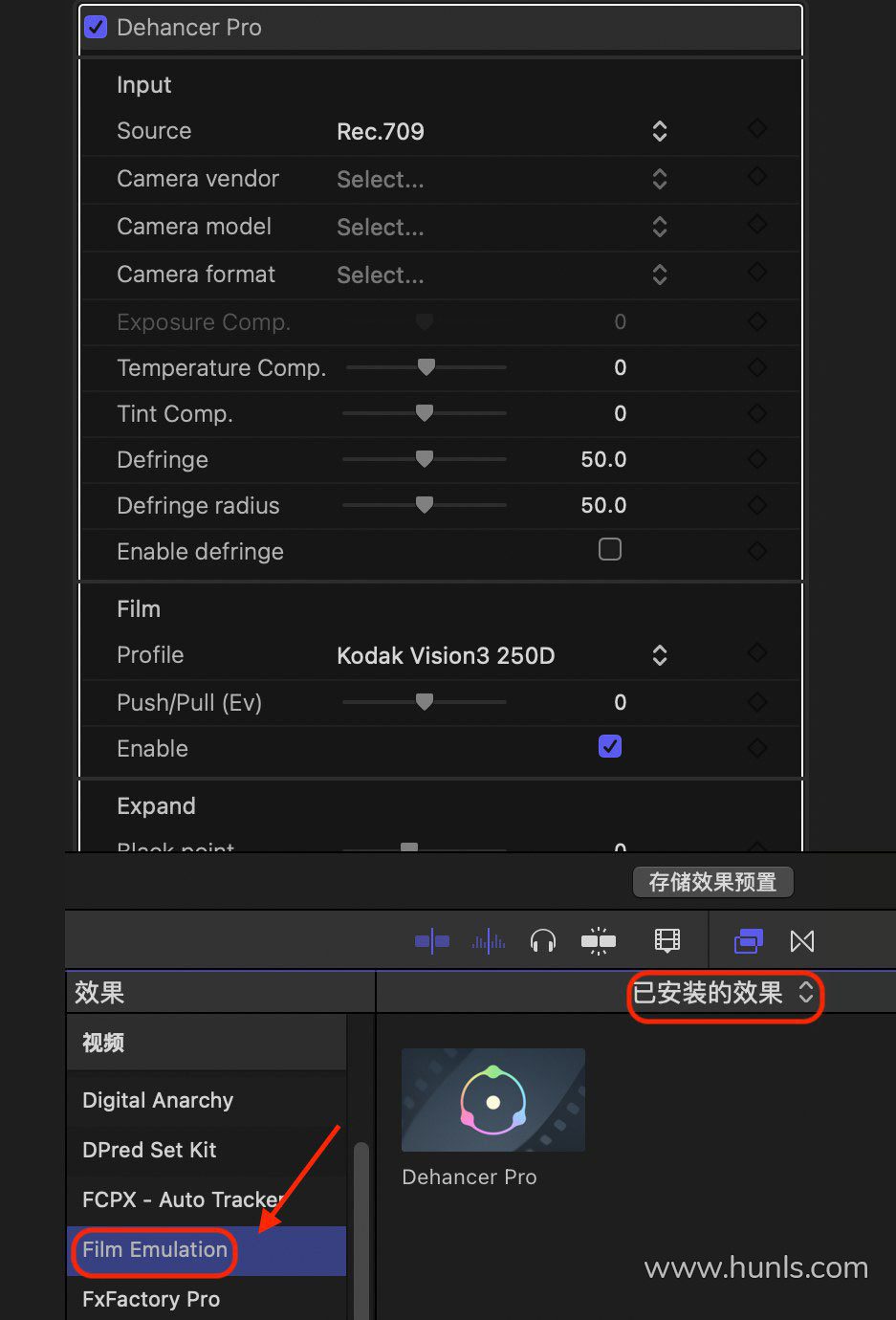Add keyframe diamond for Camera vendor
Viewport: 896px width, 1320px height.
(757, 176)
